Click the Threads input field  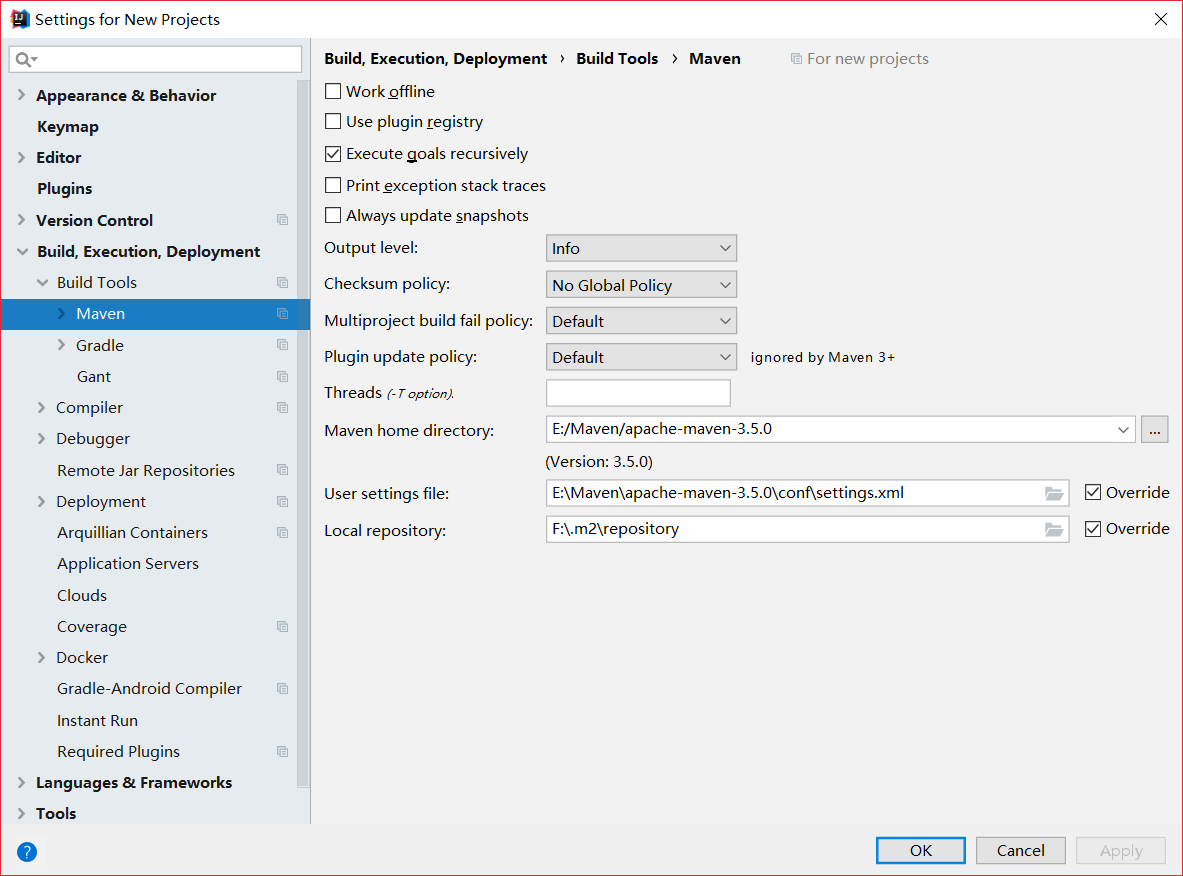click(638, 393)
